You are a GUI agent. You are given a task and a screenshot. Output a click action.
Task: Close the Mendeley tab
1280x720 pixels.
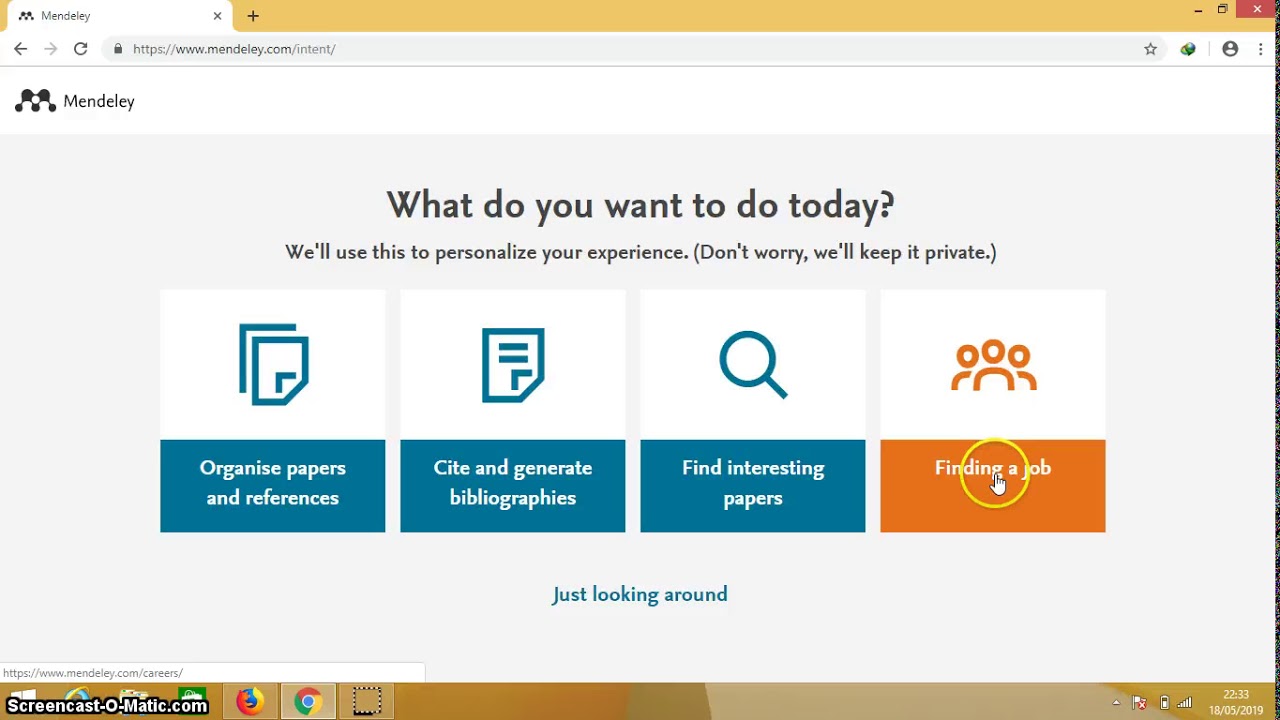click(217, 16)
